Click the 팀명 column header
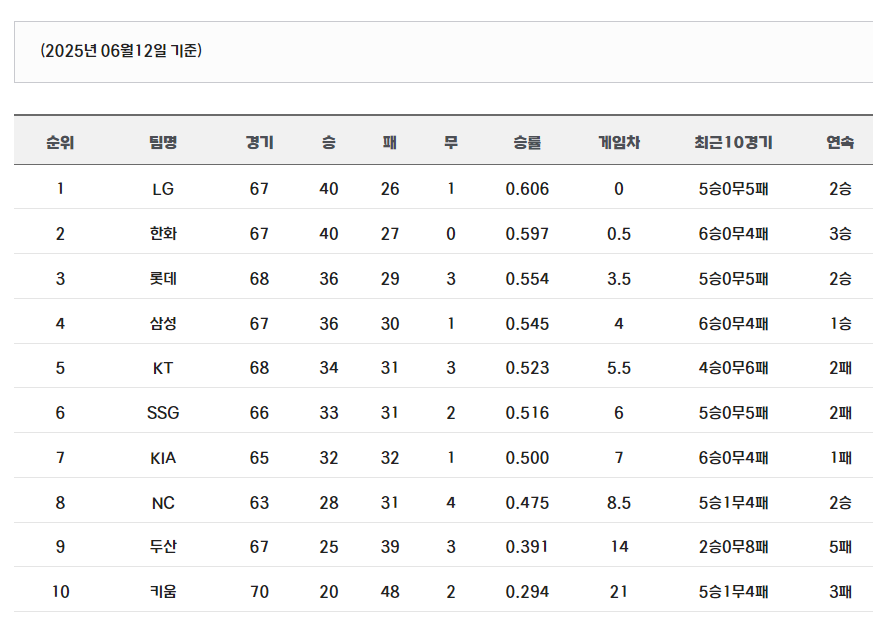873x630 pixels. point(163,142)
